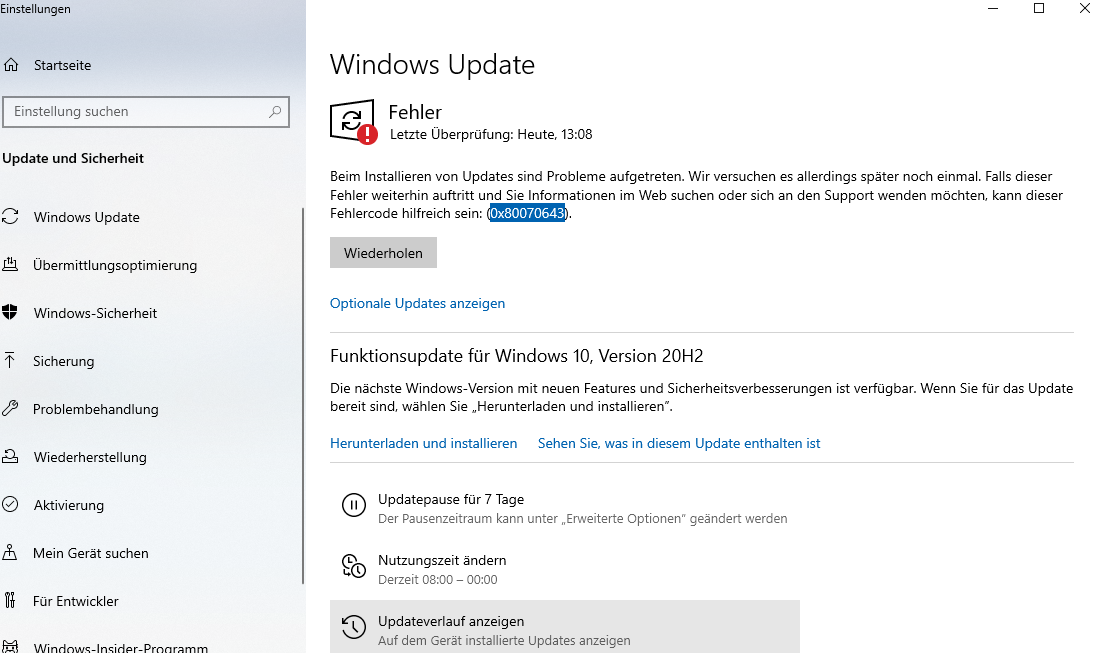Click the Übermittlungsoptimierung icon

tap(10, 264)
